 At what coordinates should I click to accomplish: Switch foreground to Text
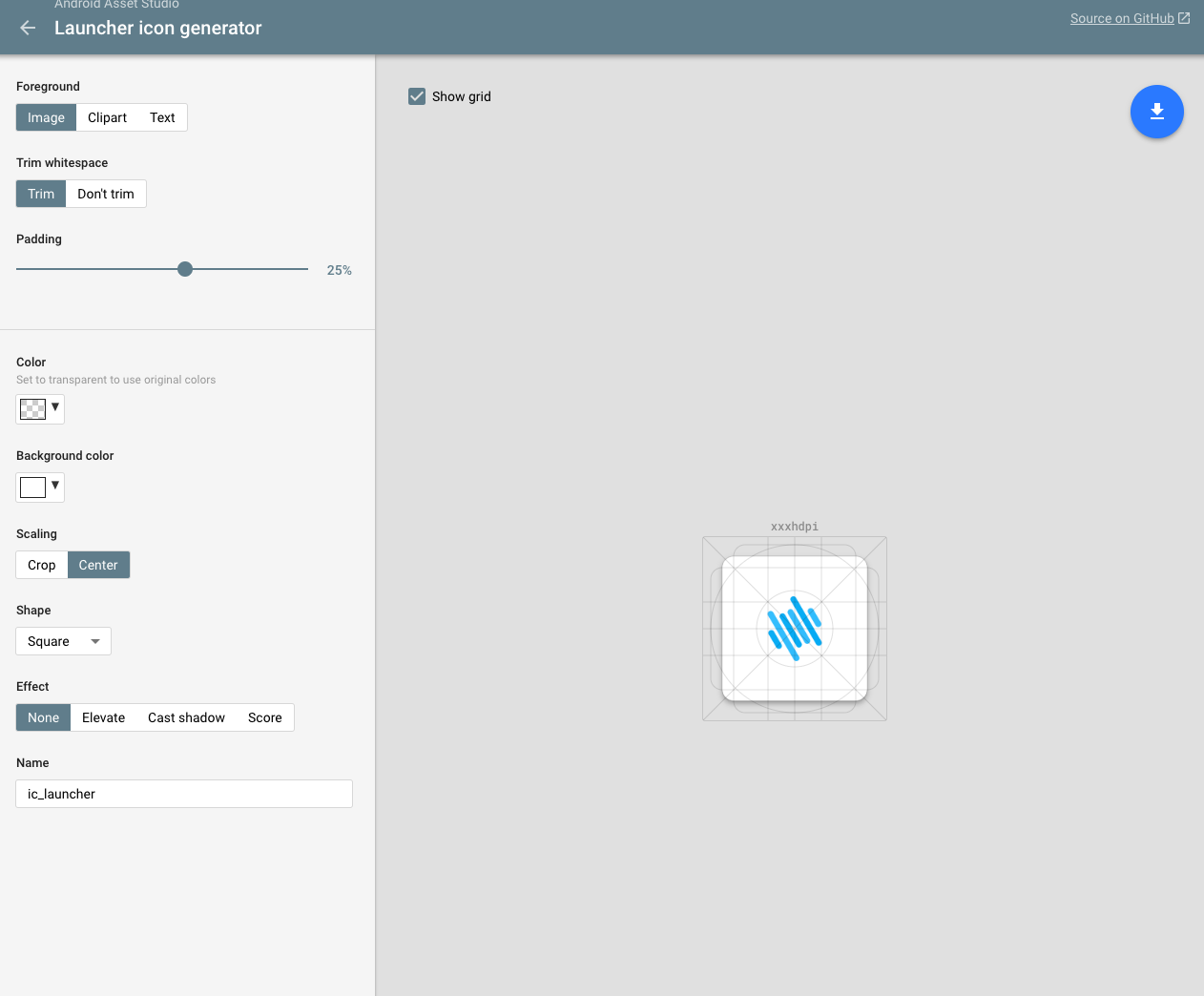tap(162, 117)
